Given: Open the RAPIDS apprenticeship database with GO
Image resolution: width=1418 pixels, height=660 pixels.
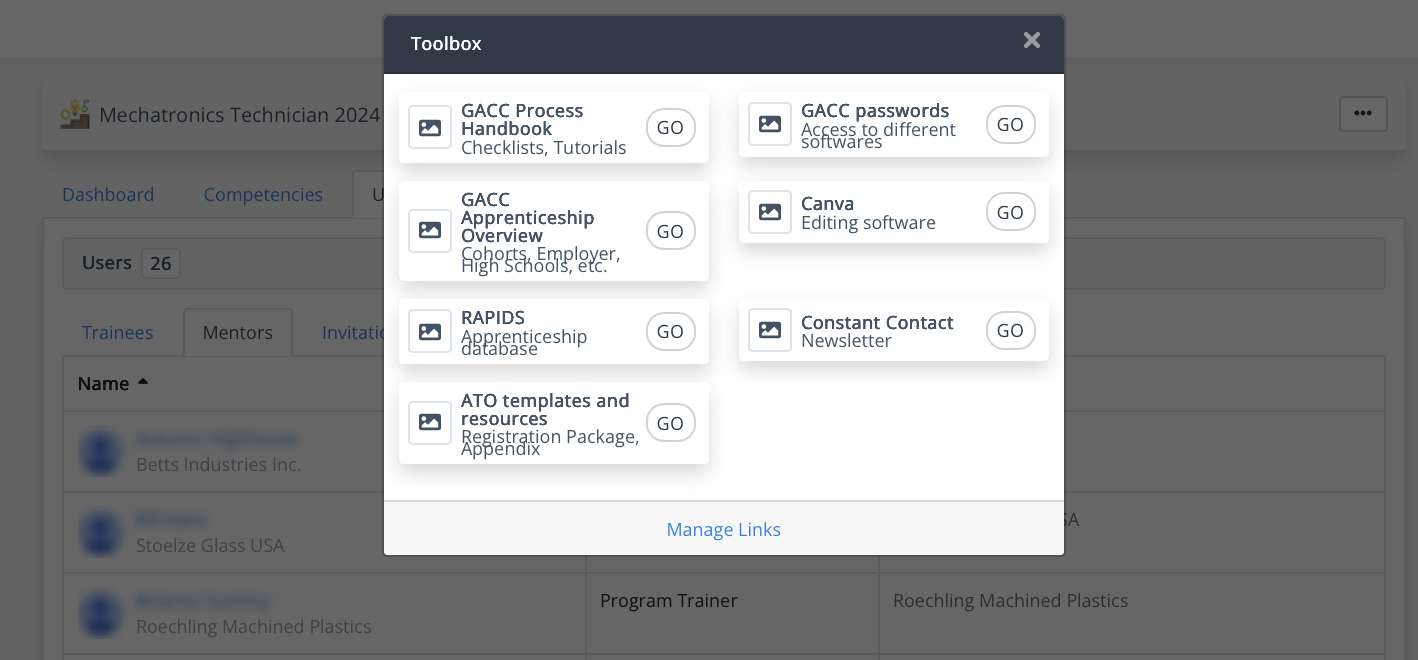Looking at the screenshot, I should pos(670,331).
